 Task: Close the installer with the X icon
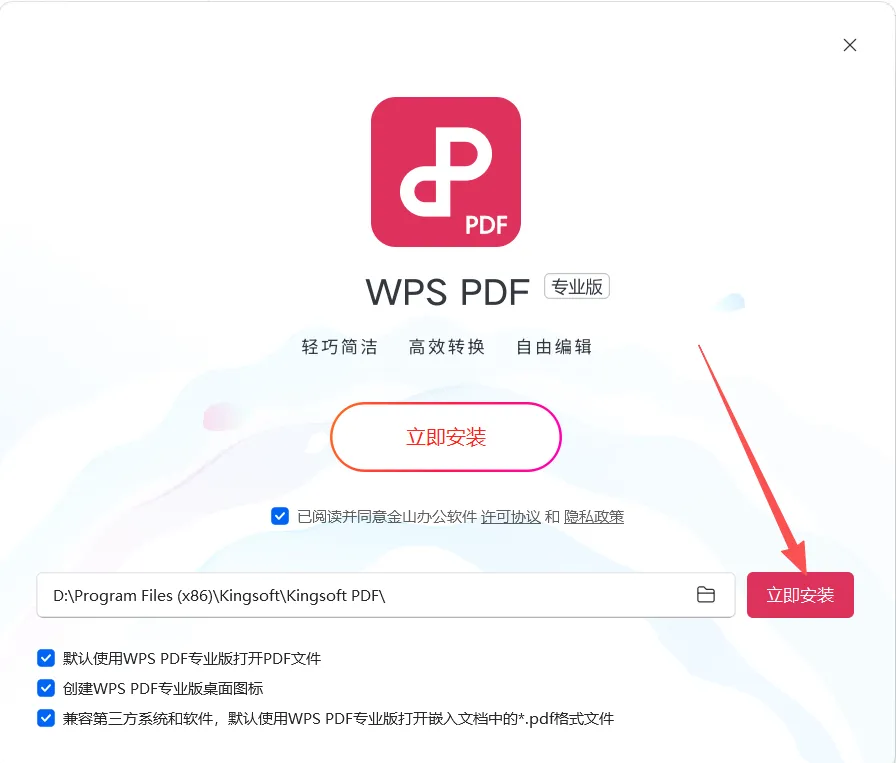pos(850,45)
